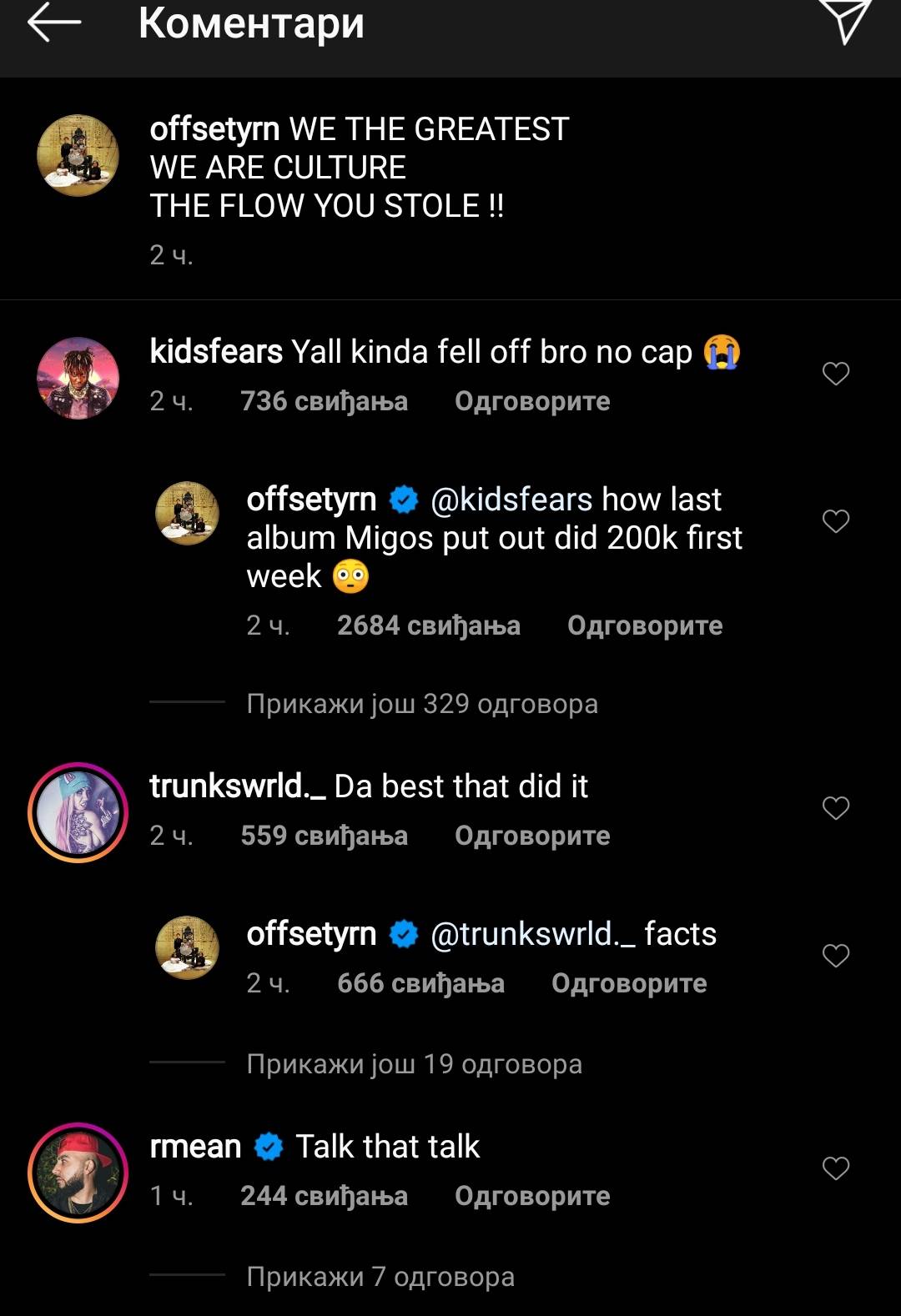The width and height of the screenshot is (901, 1316).
Task: Like offsetyrn's reply about 200k first week
Action: 836,521
